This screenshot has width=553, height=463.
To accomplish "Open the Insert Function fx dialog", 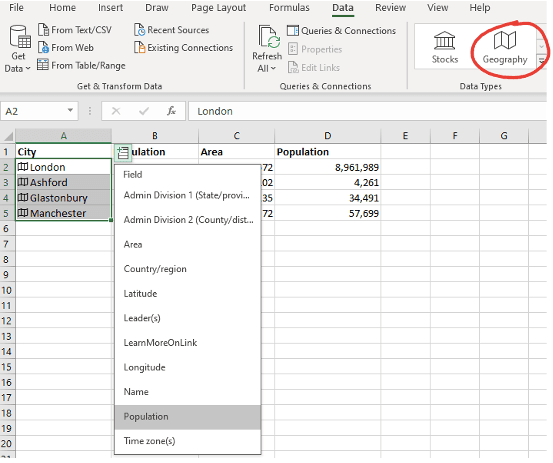I will click(x=171, y=111).
